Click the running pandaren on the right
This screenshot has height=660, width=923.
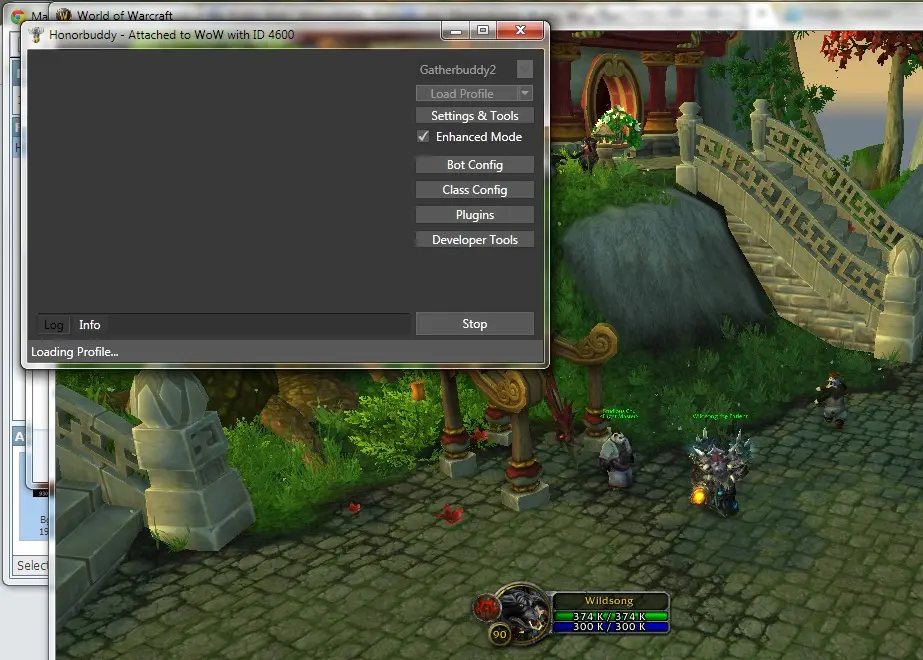pyautogui.click(x=831, y=398)
